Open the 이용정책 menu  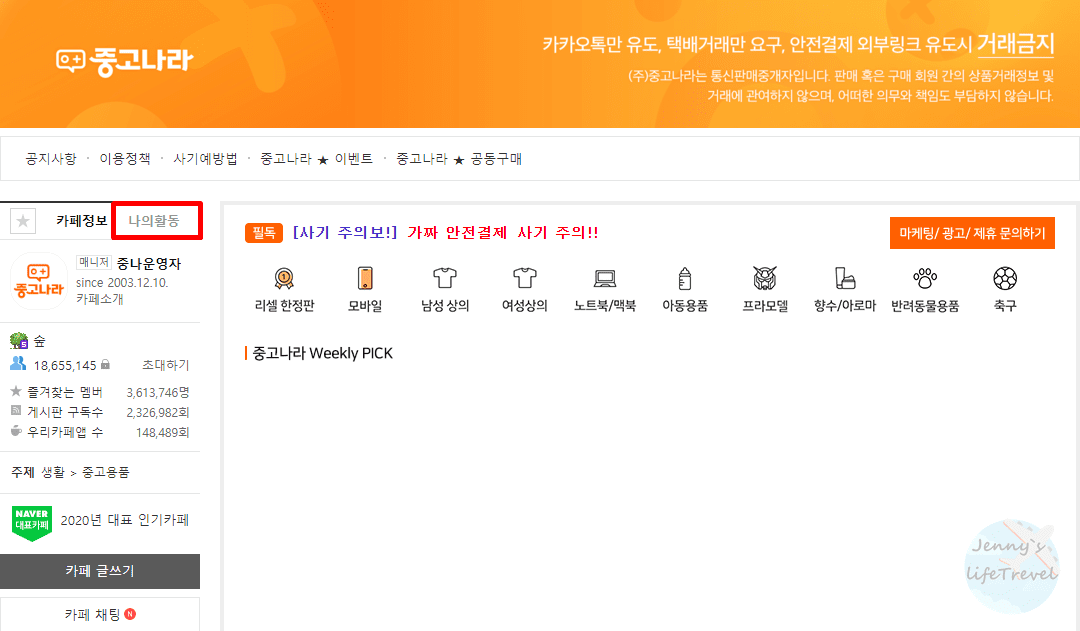123,158
